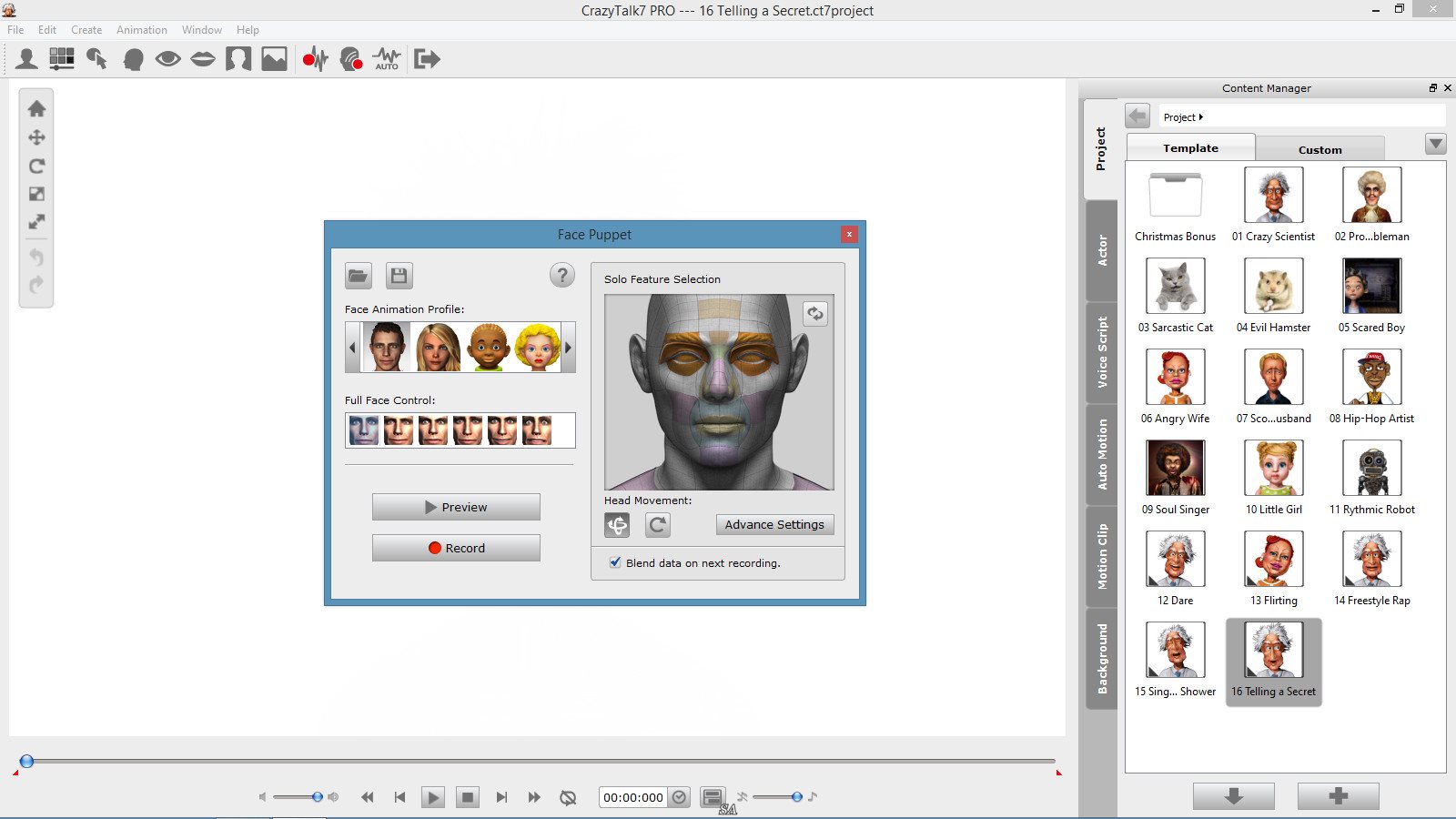Screen dimensions: 1456x819
Task: Reset the Solo Feature Selection
Action: pyautogui.click(x=815, y=314)
